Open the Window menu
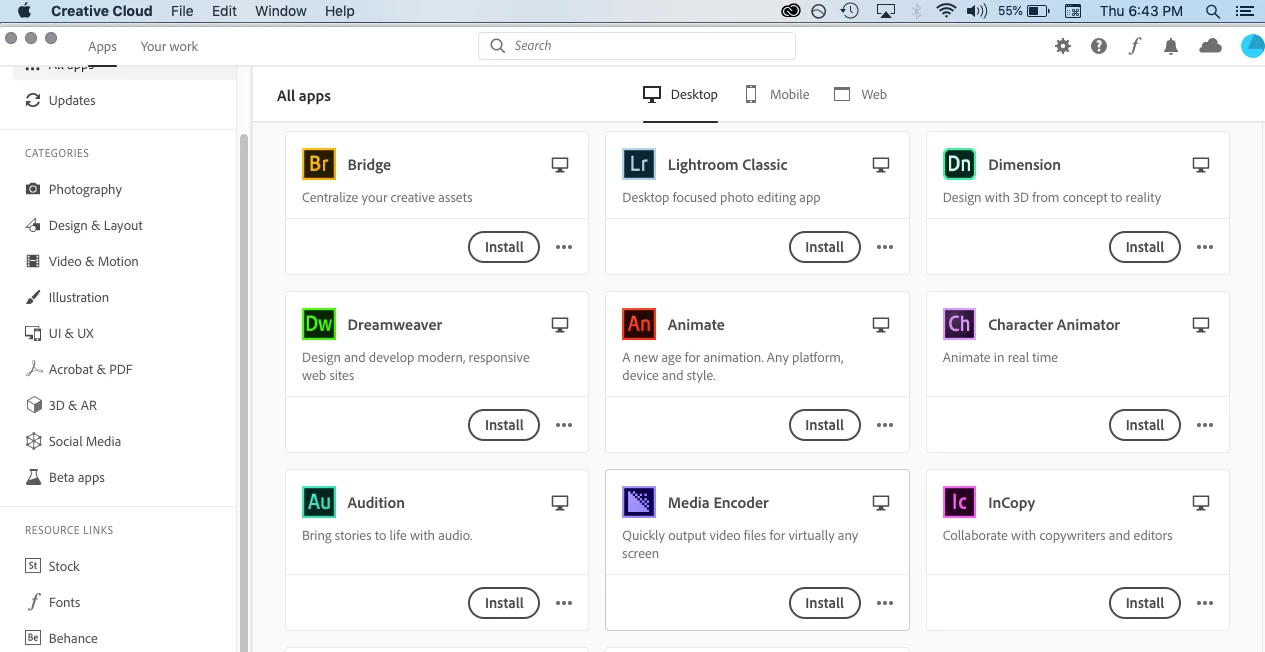The width and height of the screenshot is (1265, 652). [x=281, y=11]
